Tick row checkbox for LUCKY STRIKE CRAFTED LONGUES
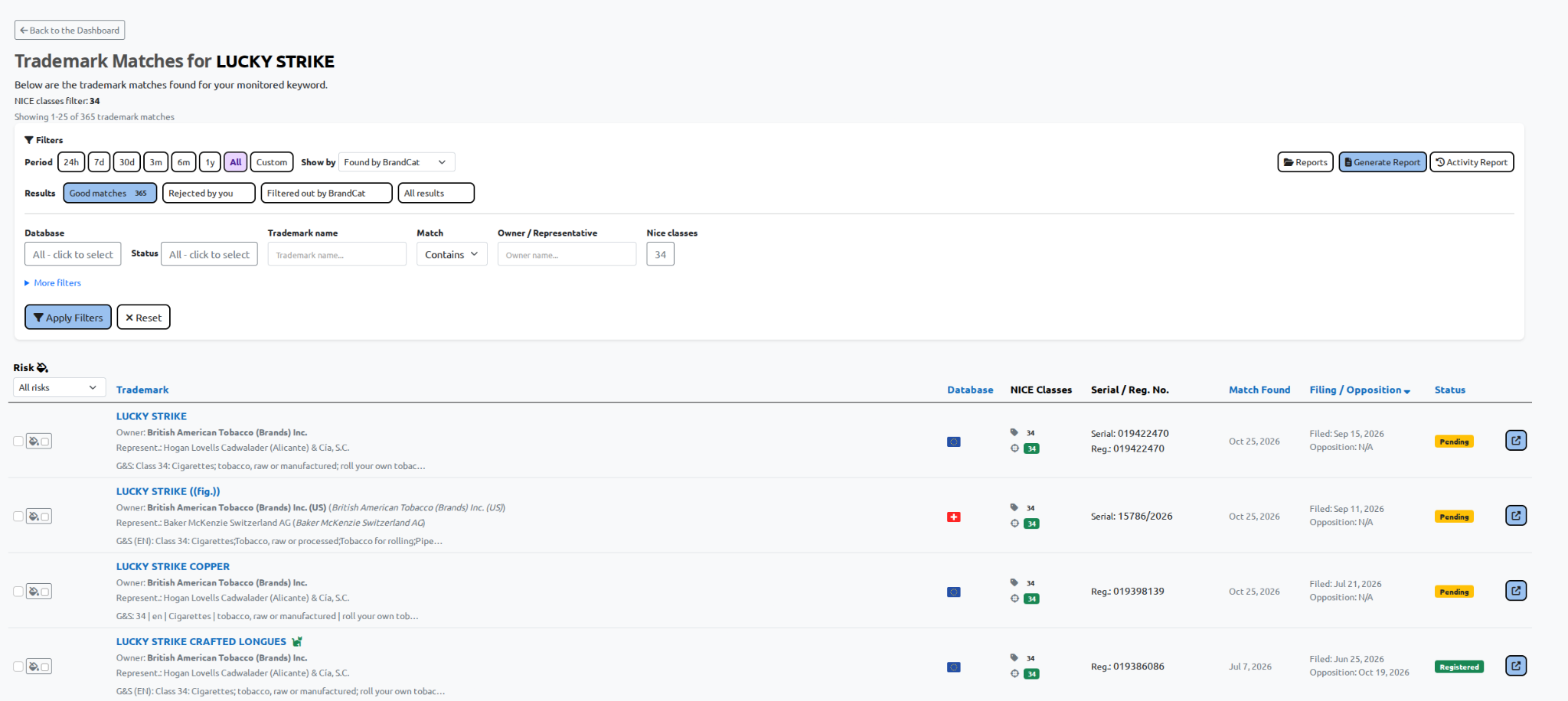 point(18,667)
